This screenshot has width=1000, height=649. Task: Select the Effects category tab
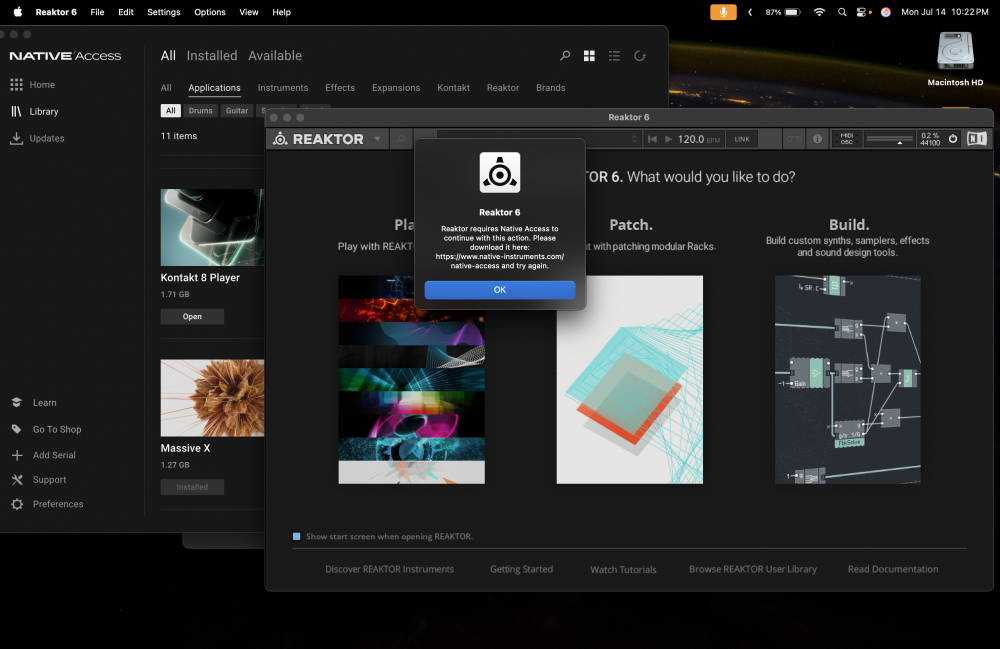click(340, 88)
